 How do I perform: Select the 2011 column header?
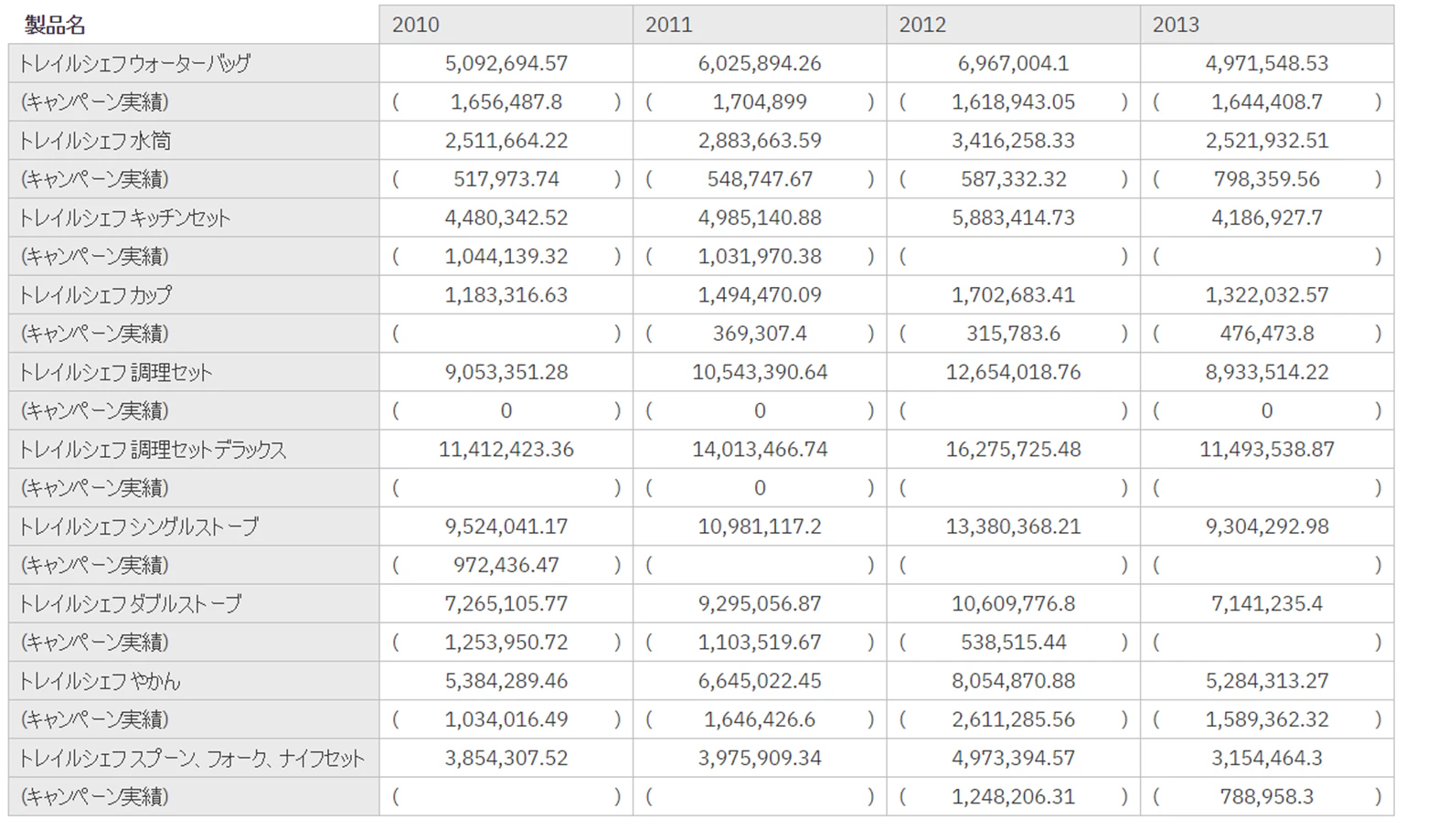(760, 25)
